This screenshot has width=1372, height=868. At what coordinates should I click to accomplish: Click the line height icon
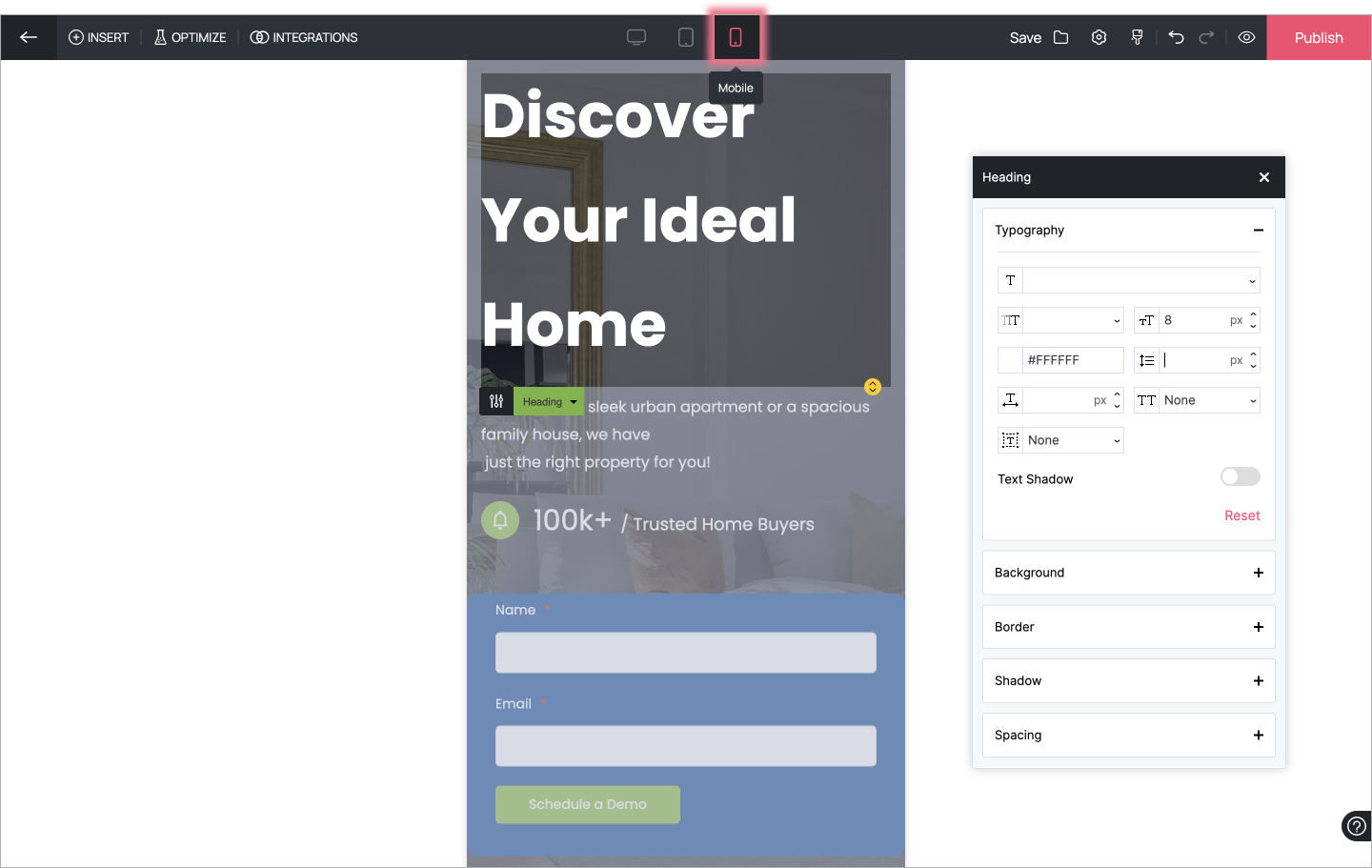point(1146,360)
